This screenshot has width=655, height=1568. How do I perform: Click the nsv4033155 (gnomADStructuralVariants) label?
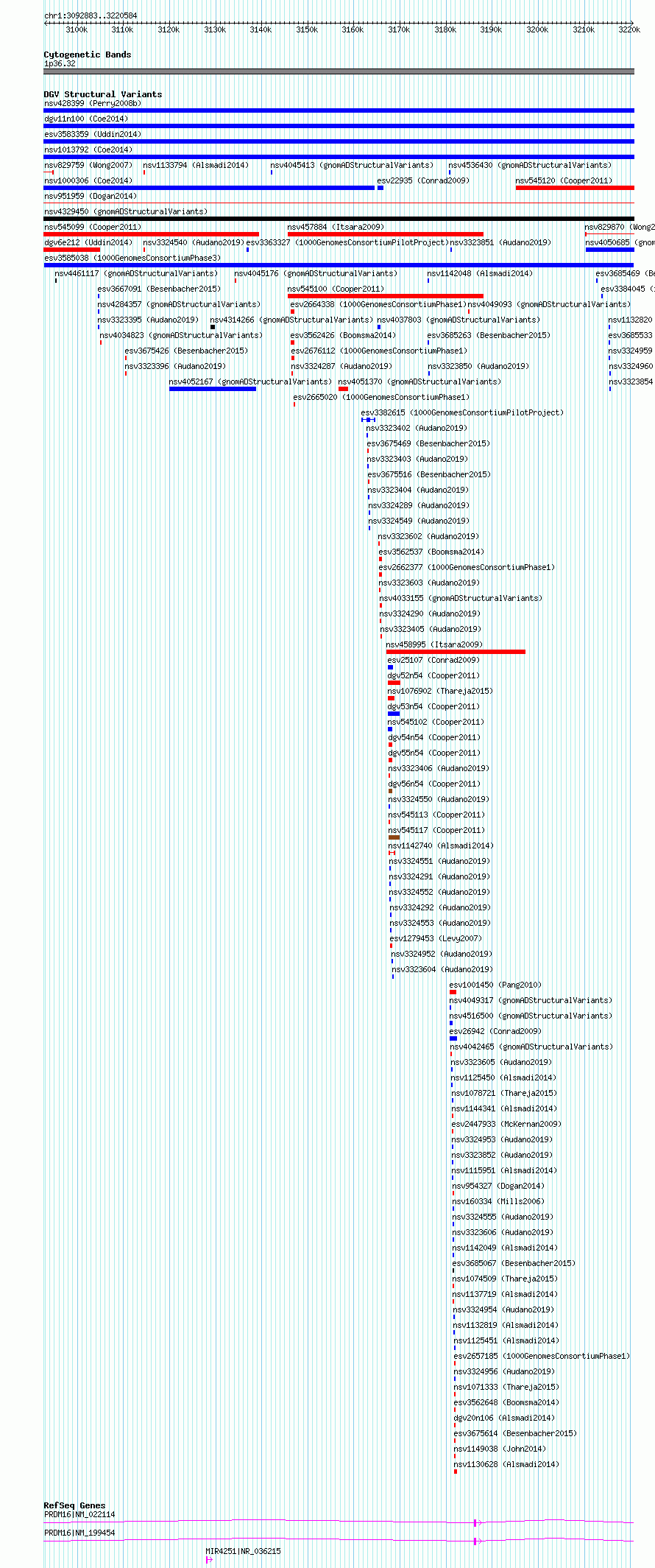click(x=461, y=599)
